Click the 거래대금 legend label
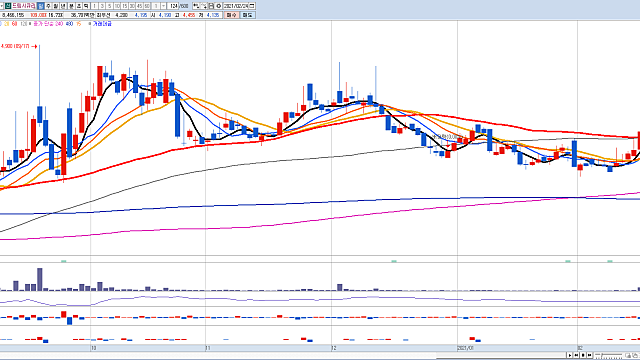 pyautogui.click(x=102, y=24)
